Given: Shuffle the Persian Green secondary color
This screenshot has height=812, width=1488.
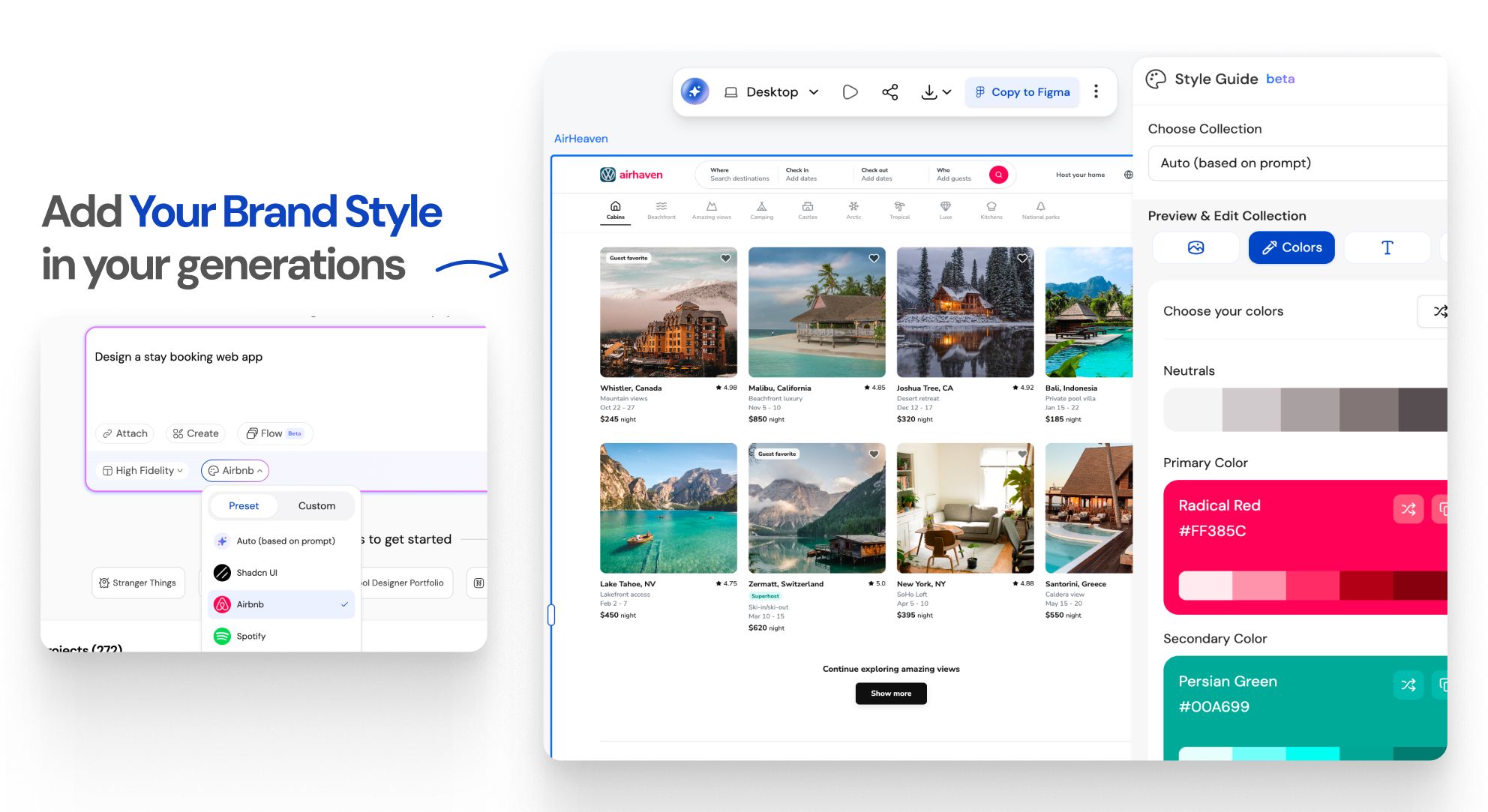Looking at the screenshot, I should pos(1408,685).
